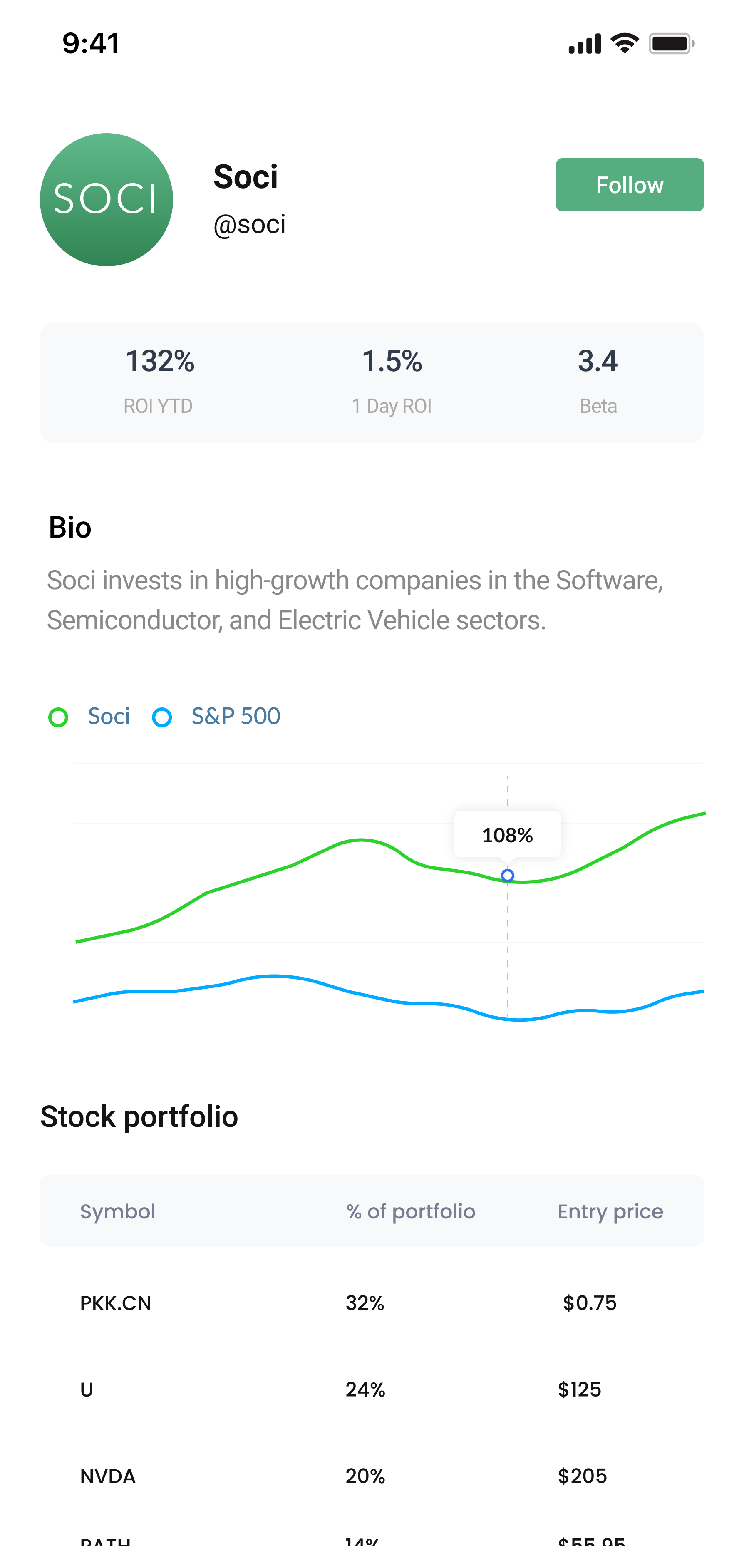This screenshot has width=744, height=1568.
Task: Tap the cellular signal bars icon
Action: [585, 43]
